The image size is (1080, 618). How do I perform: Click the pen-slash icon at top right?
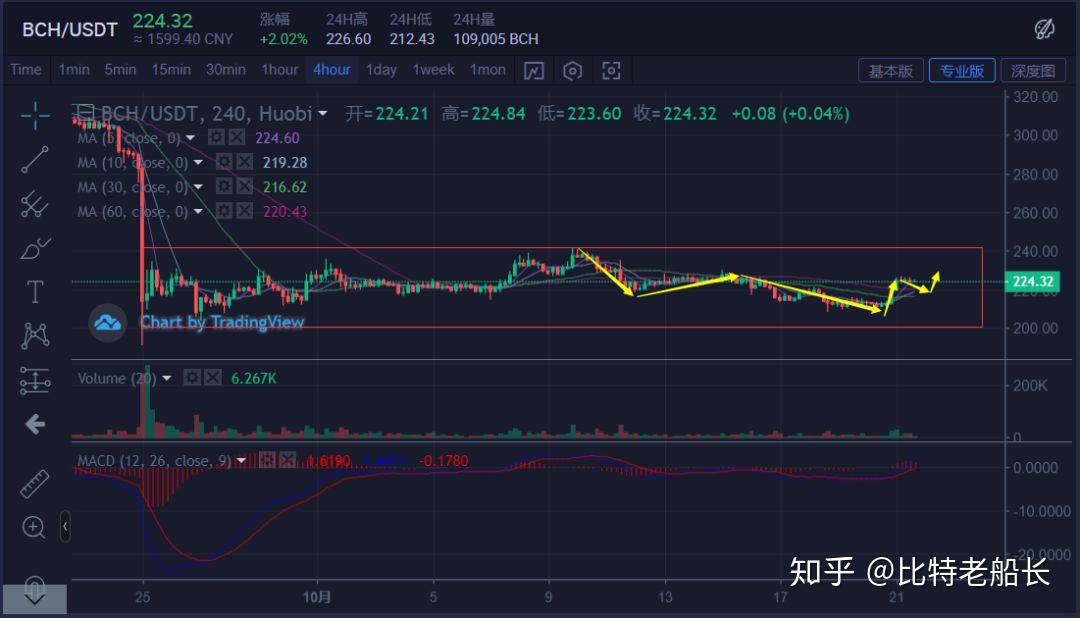coord(1044,29)
